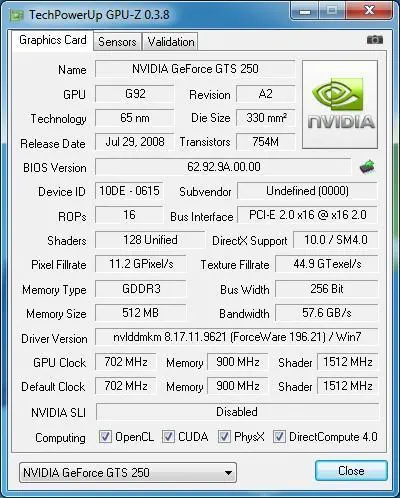This screenshot has height=498, width=400.
Task: Click the ROPs field showing 16
Action: 129,215
